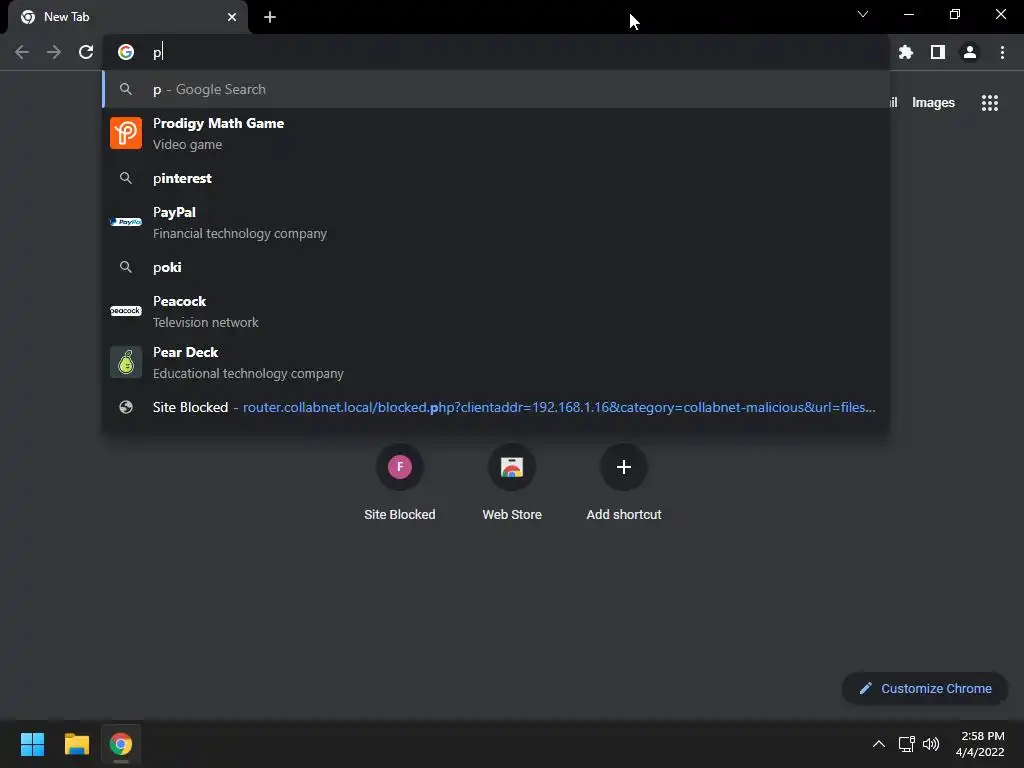Click the Prodigy Math Game icon
Image resolution: width=1024 pixels, height=768 pixels.
point(126,133)
